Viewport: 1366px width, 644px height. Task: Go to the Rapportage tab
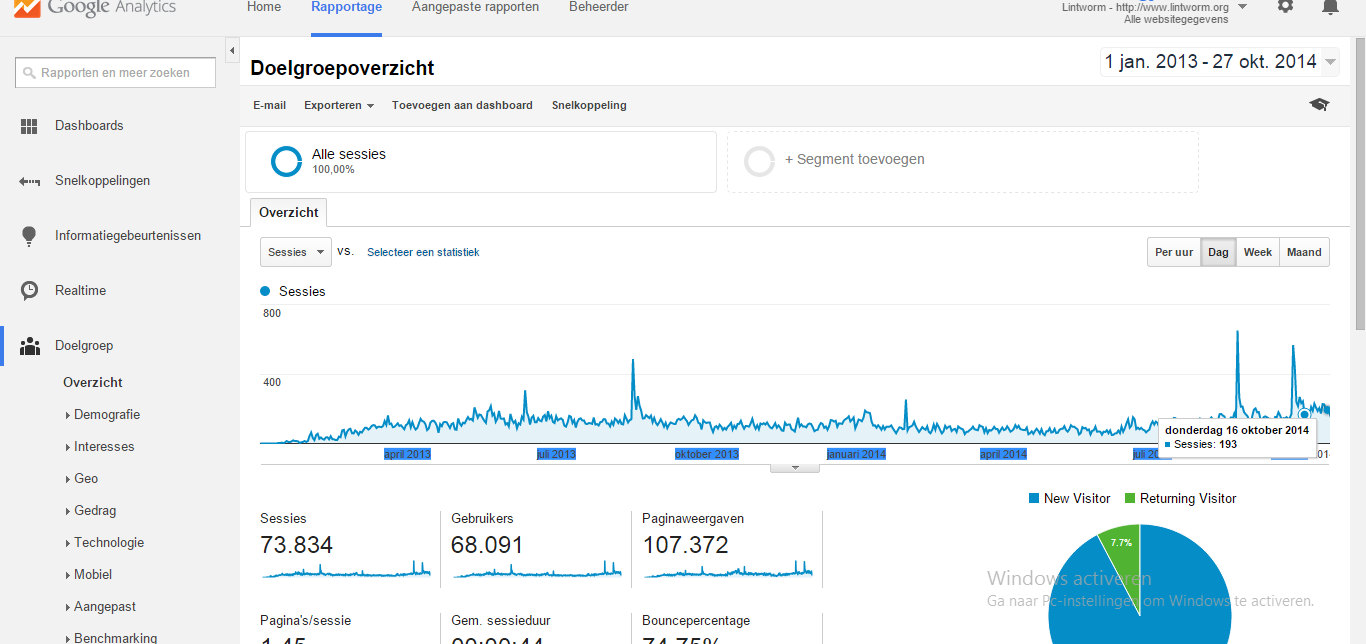[346, 7]
